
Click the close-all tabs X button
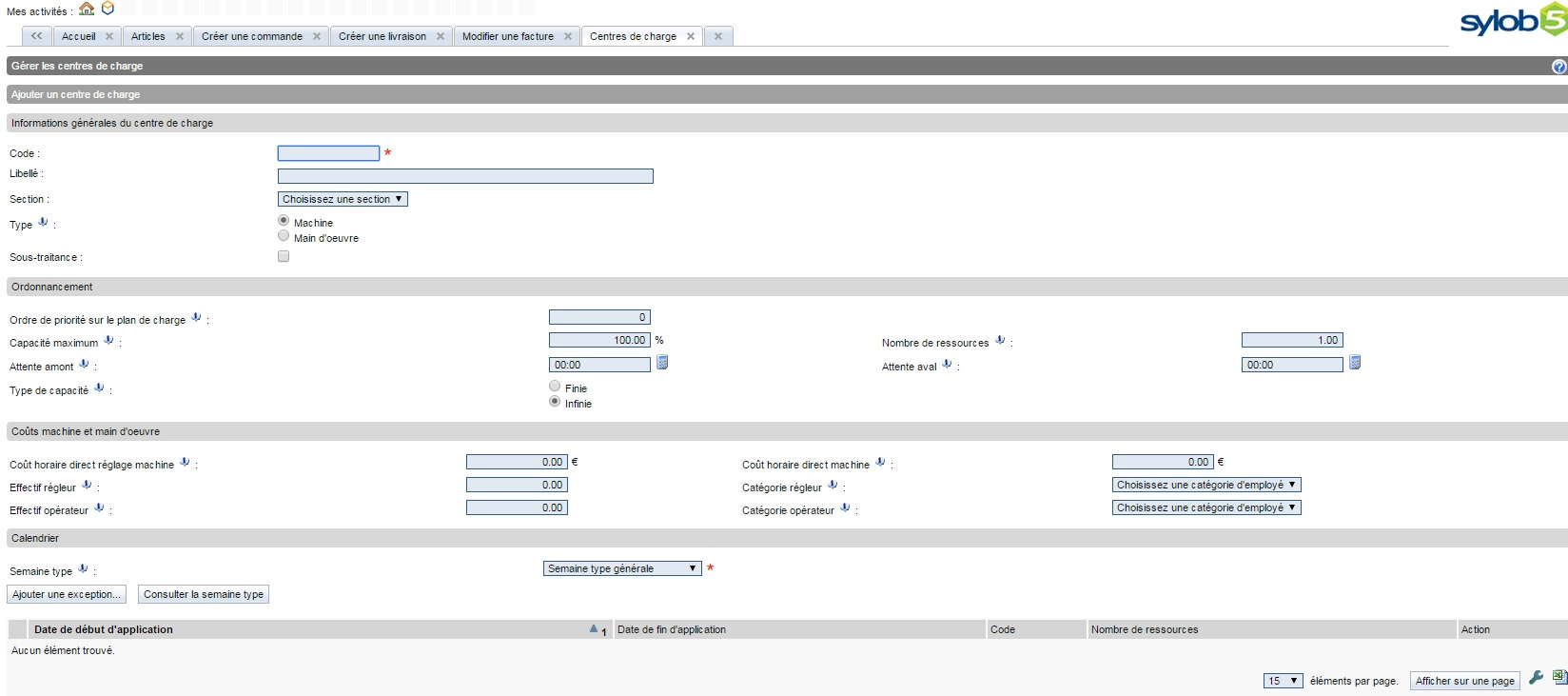(x=718, y=36)
